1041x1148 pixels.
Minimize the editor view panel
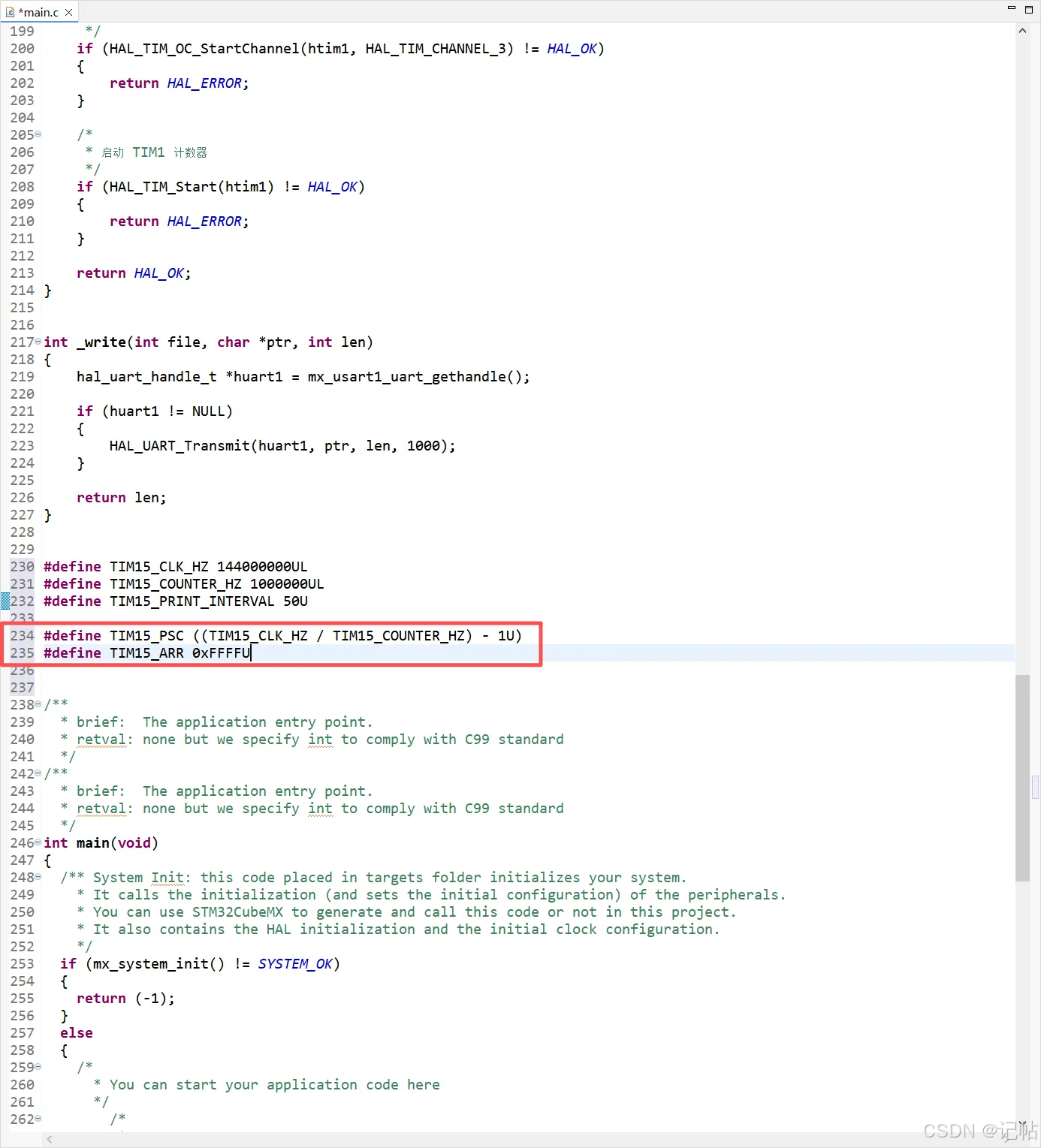point(1011,8)
